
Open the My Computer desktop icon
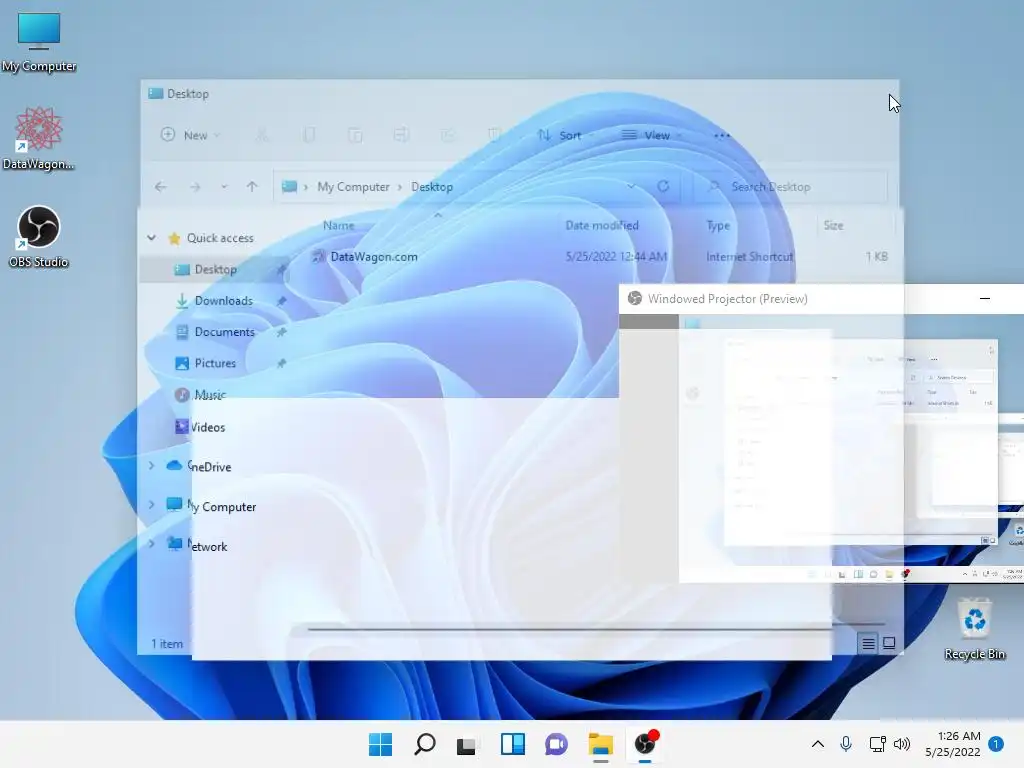39,42
